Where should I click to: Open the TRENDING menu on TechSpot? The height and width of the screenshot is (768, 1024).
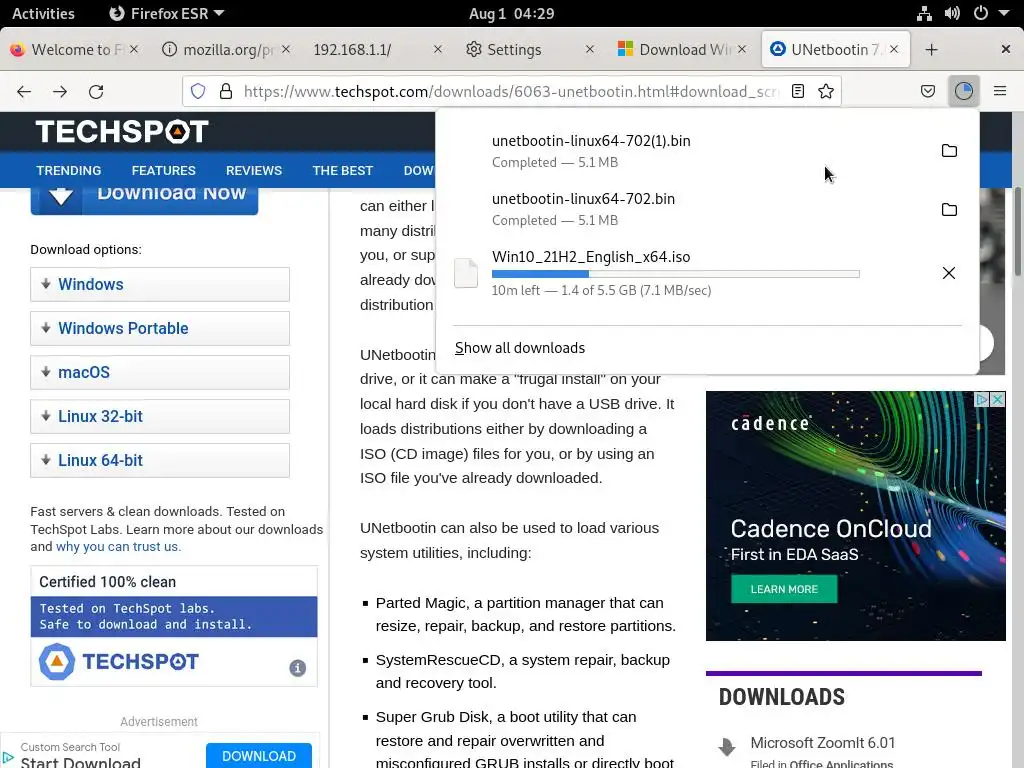[x=69, y=170]
